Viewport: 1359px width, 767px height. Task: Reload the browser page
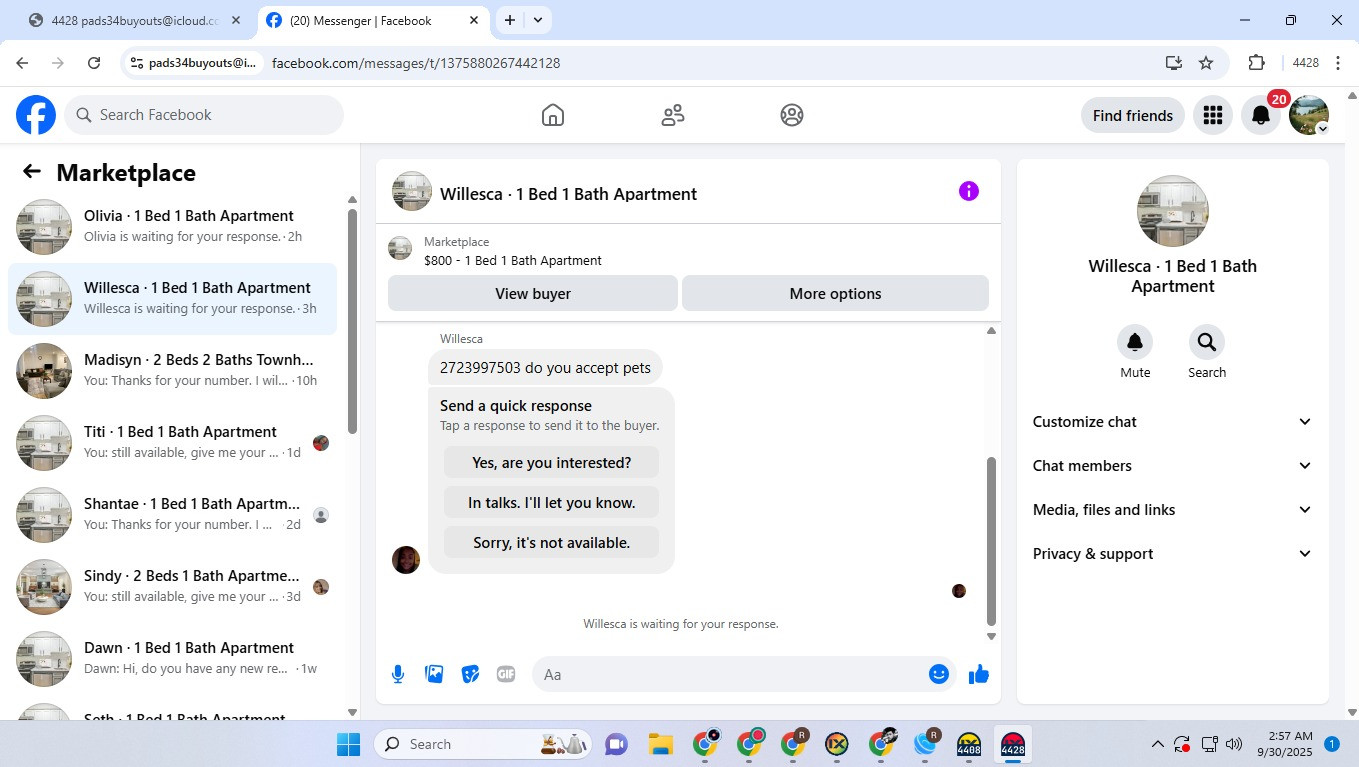[x=94, y=63]
